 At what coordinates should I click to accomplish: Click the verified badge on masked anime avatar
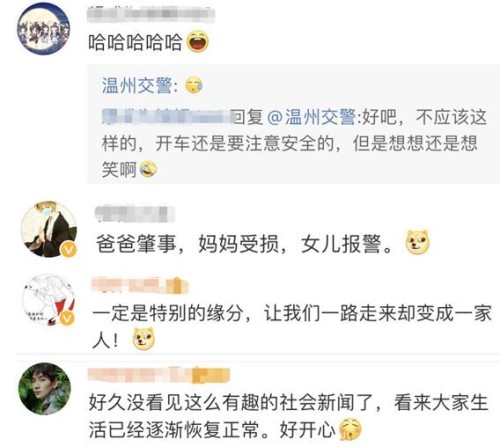point(69,250)
